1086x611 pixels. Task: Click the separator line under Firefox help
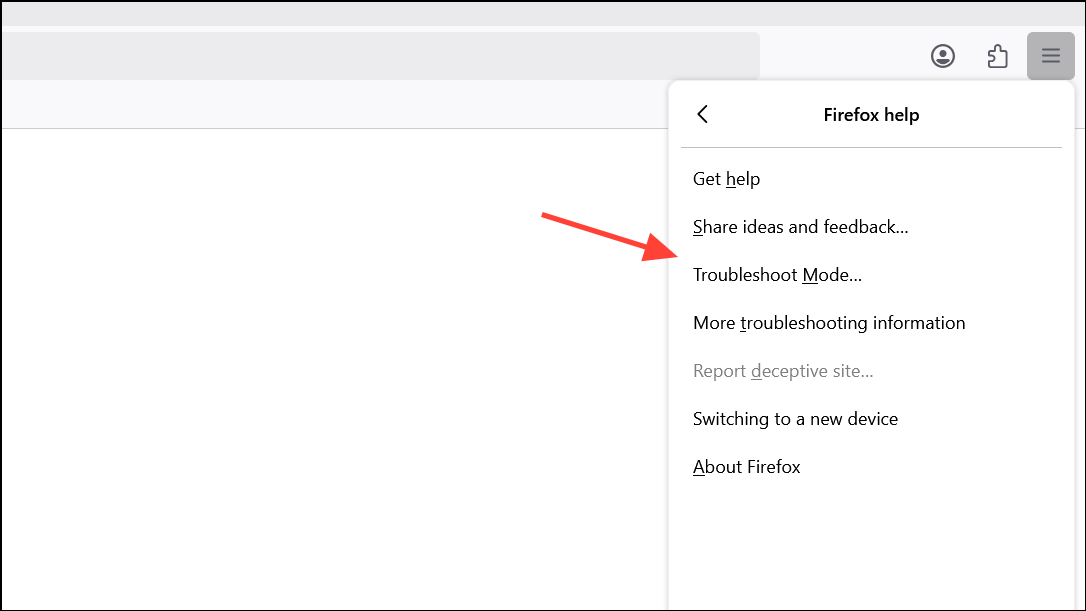click(870, 148)
